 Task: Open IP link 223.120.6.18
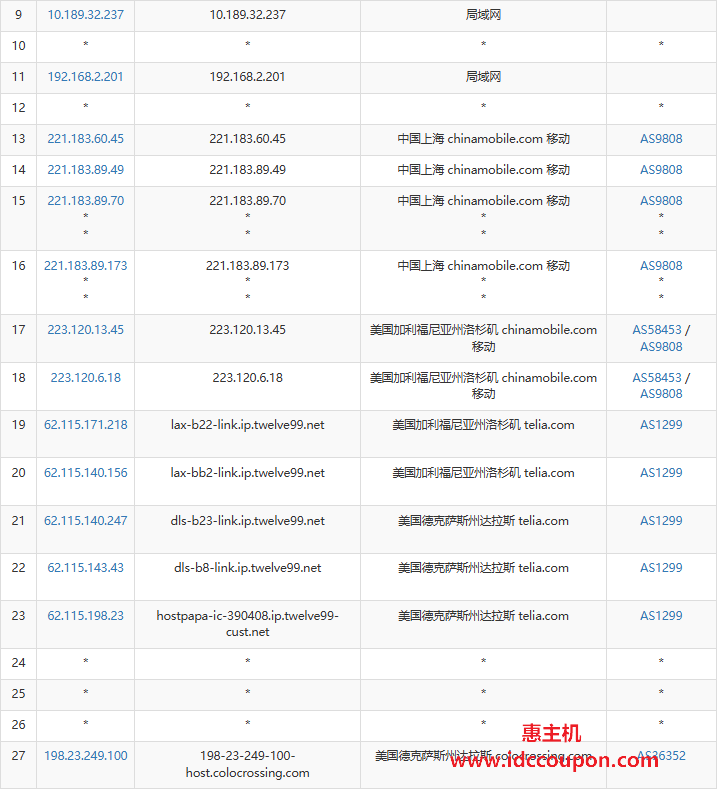pos(86,377)
